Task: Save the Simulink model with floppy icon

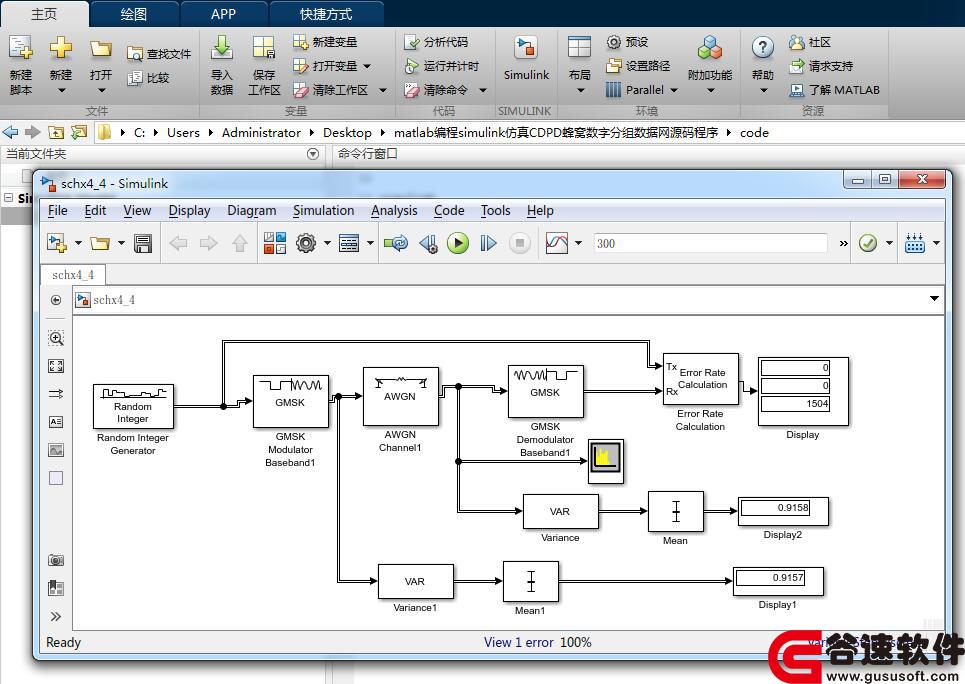Action: coord(143,244)
